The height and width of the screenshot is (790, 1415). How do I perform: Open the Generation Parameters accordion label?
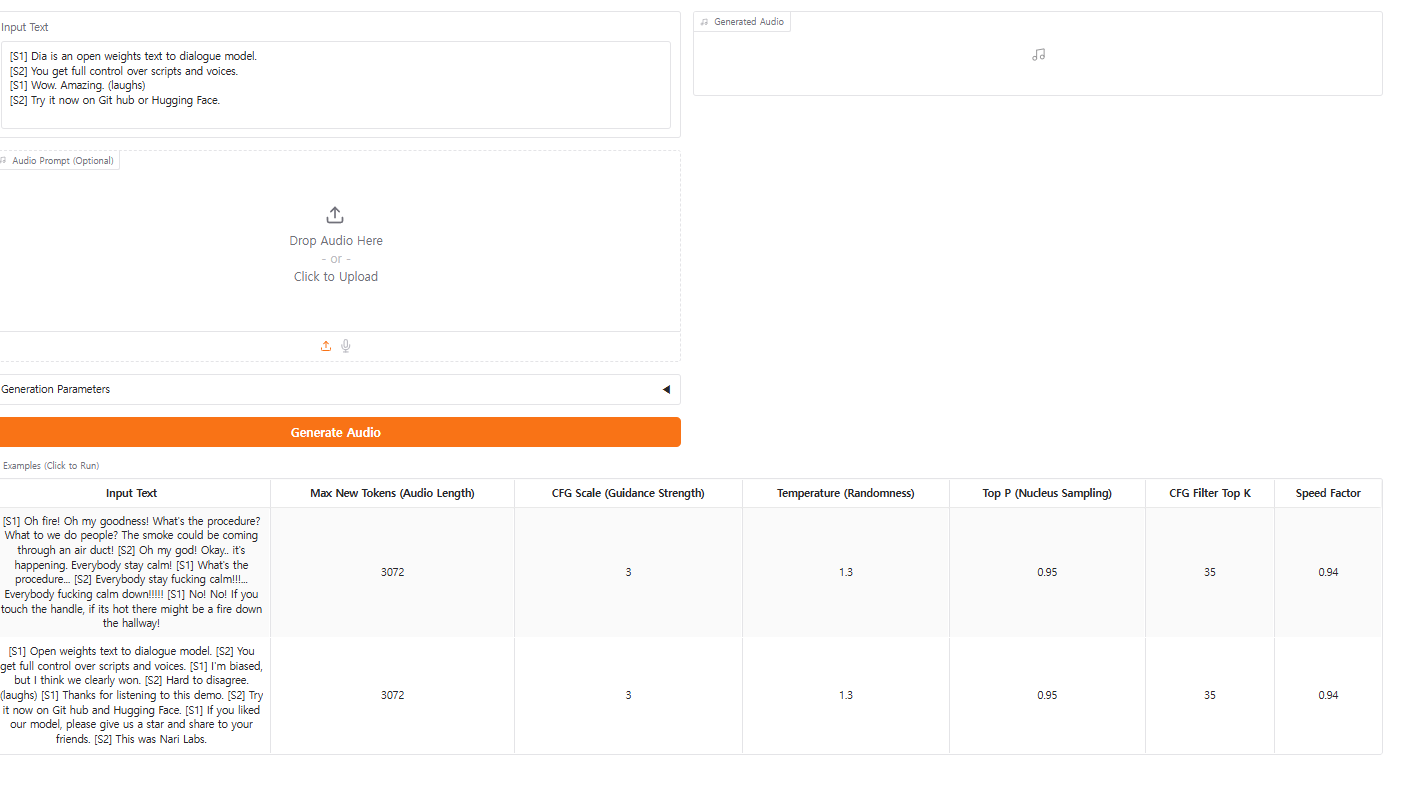[x=56, y=389]
